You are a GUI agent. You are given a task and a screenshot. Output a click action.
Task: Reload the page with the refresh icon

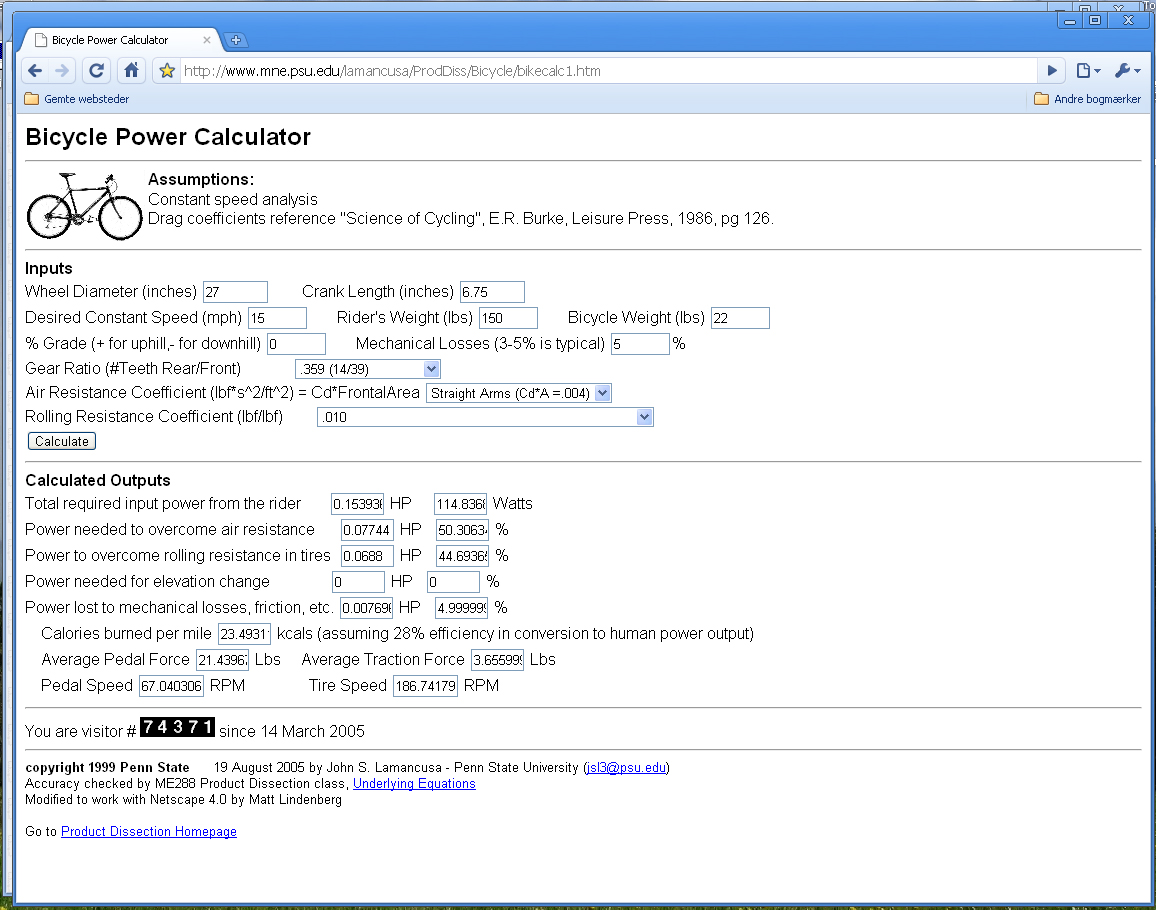click(x=96, y=71)
